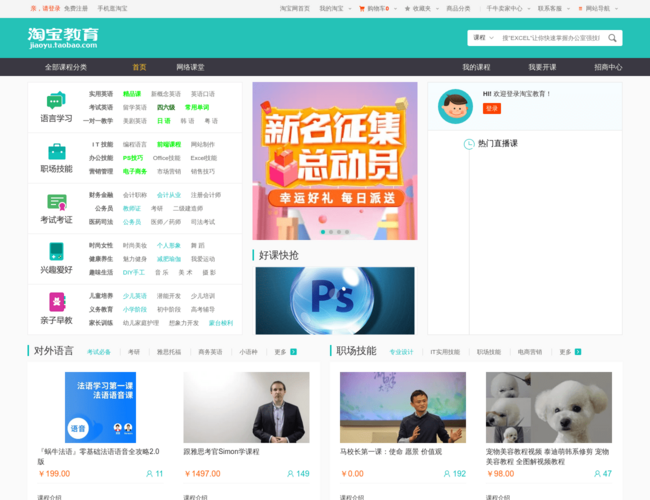Click the arrow icon after 职场技能 更多
Viewport: 650px width, 500px height.
tap(578, 352)
